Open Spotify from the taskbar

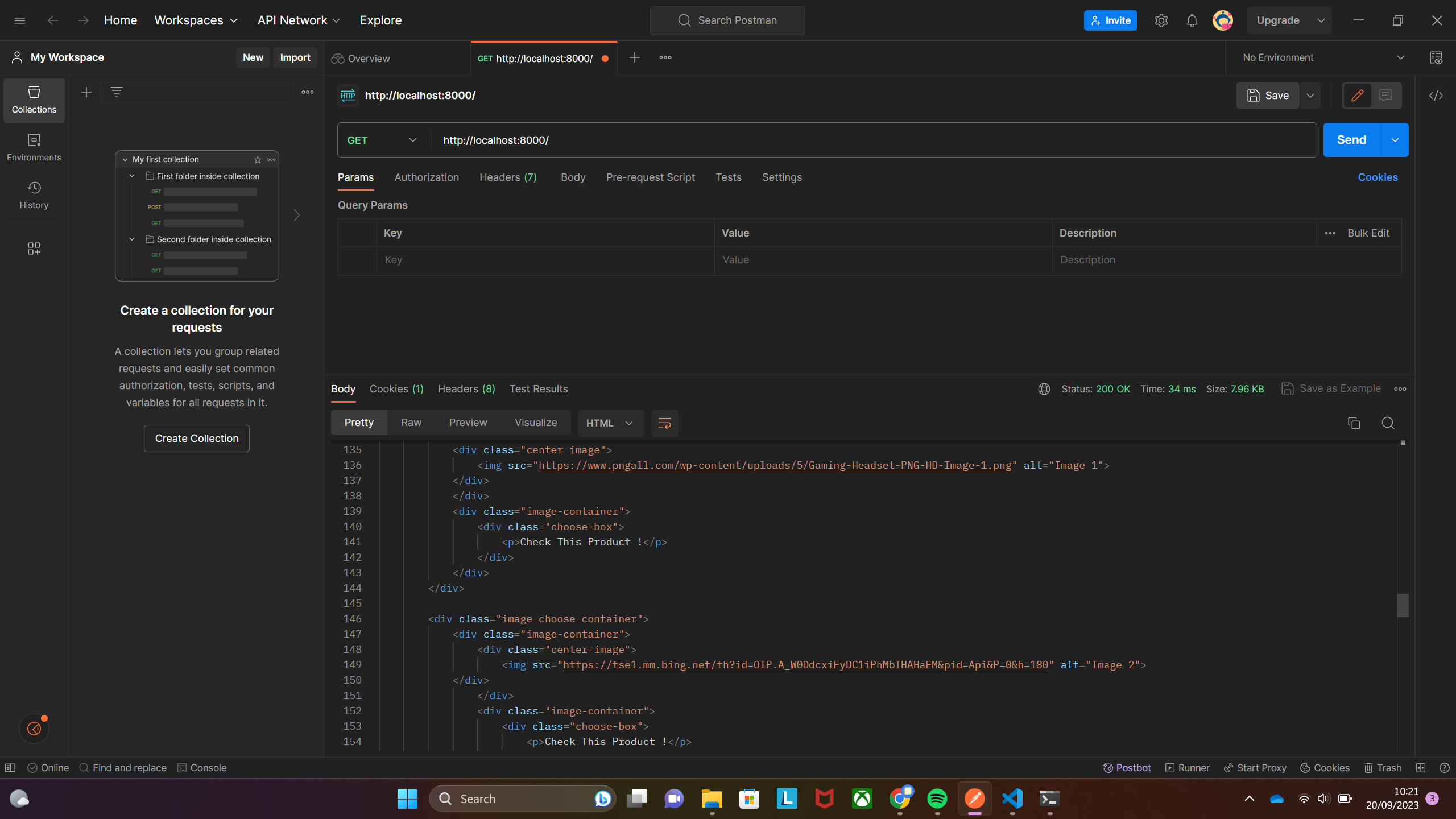click(937, 799)
